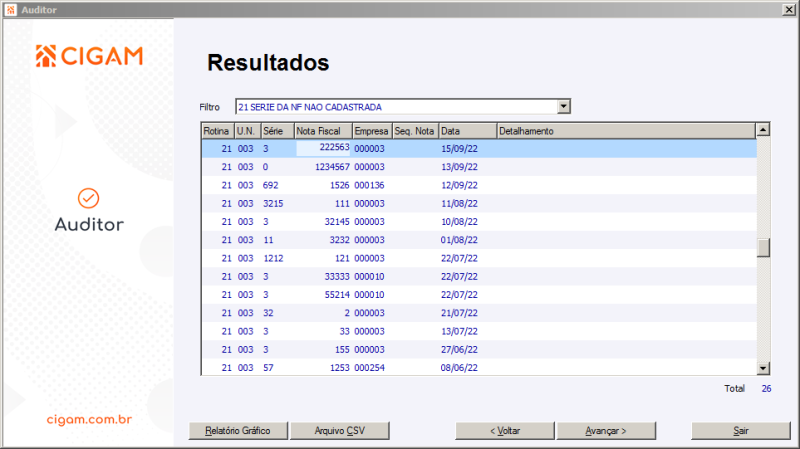This screenshot has height=449, width=800.
Task: Click date cell 15/09/22
Action: click(x=459, y=148)
